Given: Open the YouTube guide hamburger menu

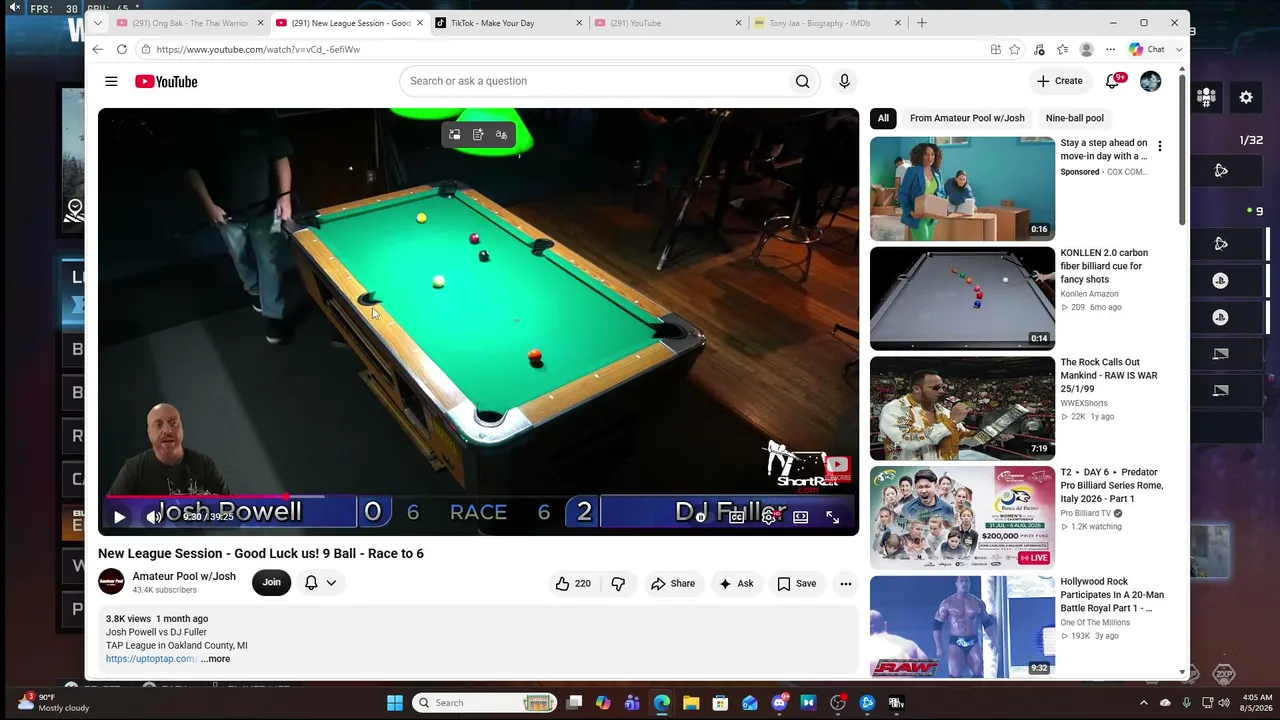Looking at the screenshot, I should [111, 81].
